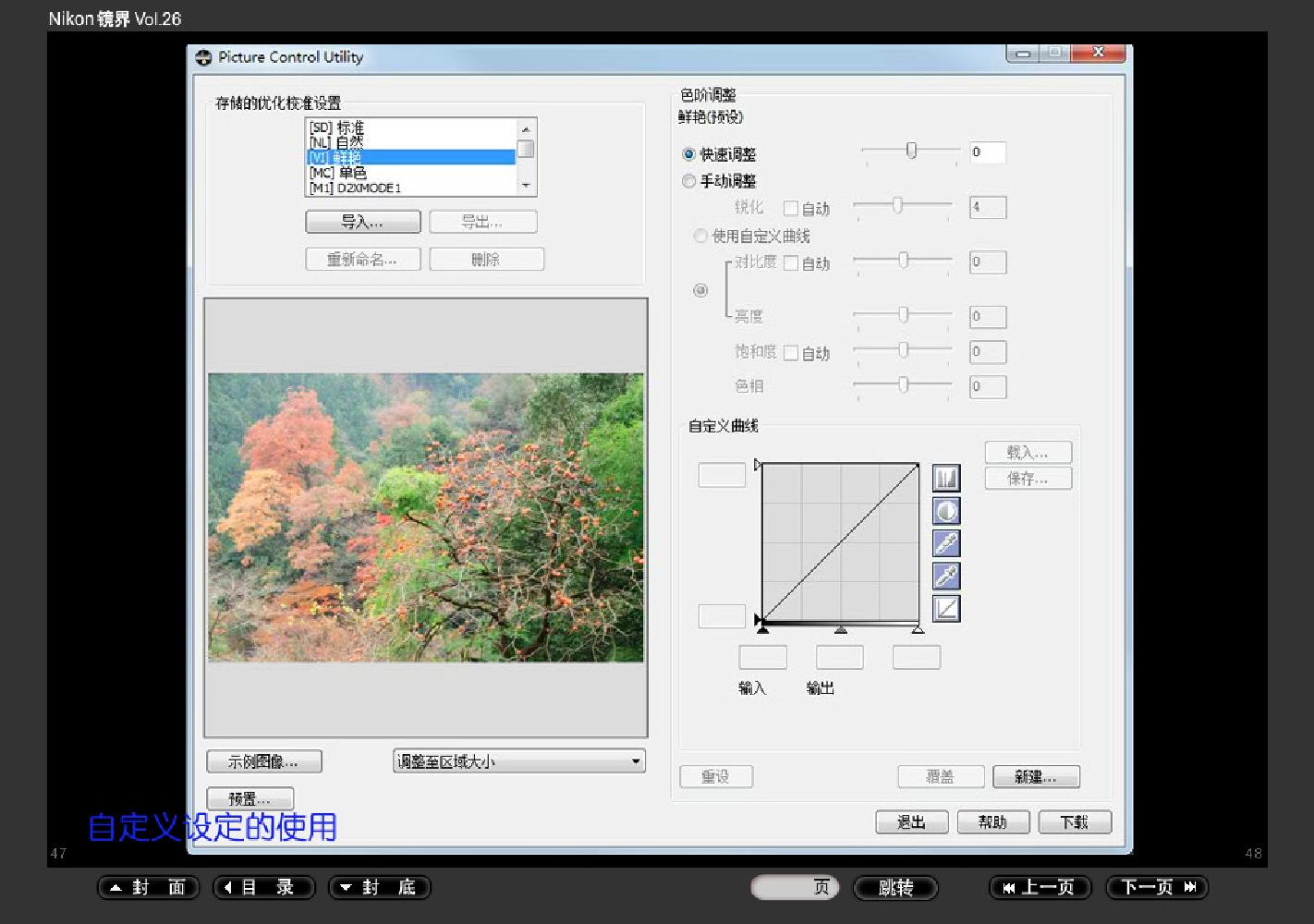This screenshot has height=924, width=1314.
Task: Select the 快速调整 radio button
Action: coord(688,154)
